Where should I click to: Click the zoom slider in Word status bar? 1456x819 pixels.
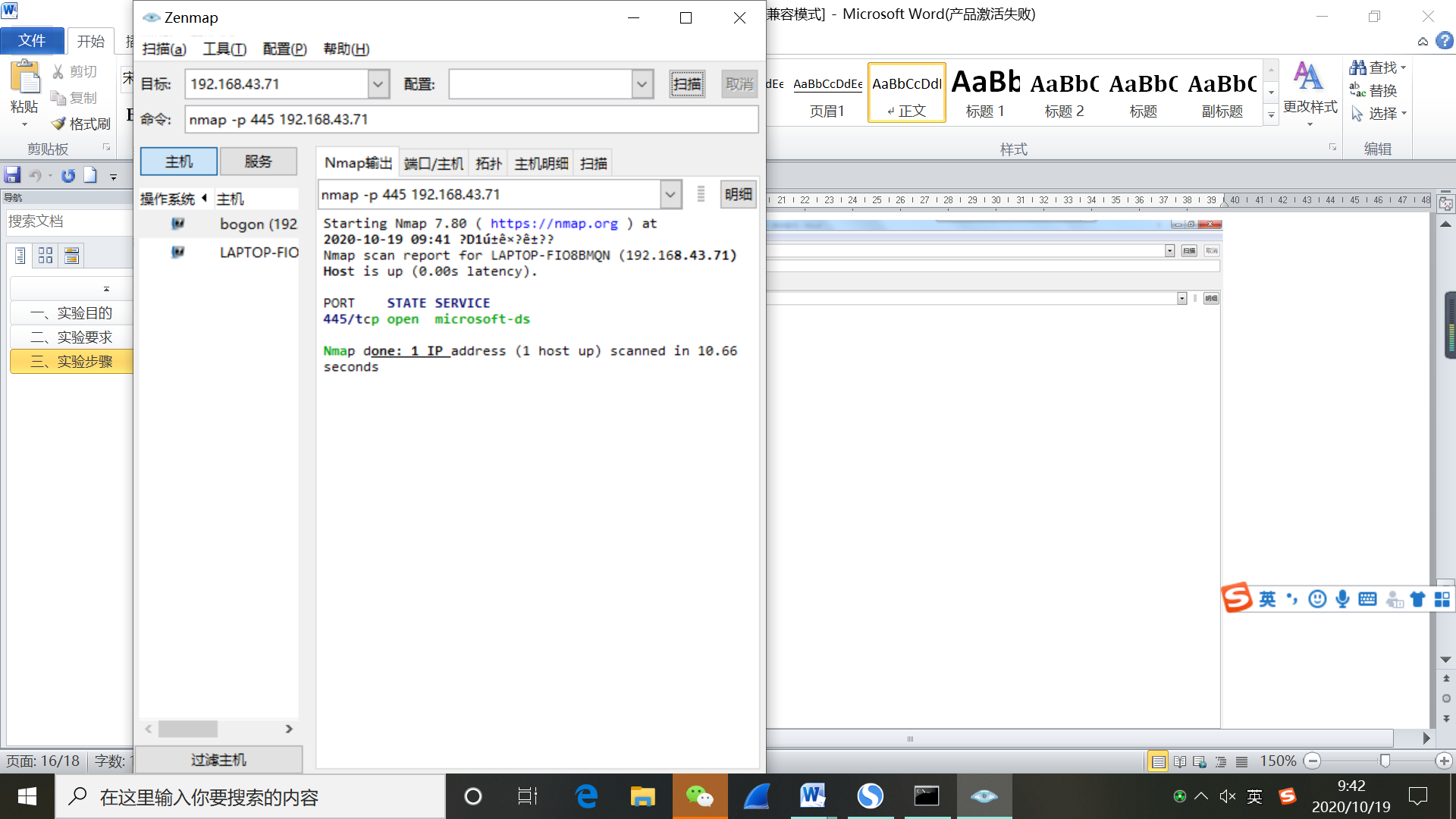(x=1385, y=761)
